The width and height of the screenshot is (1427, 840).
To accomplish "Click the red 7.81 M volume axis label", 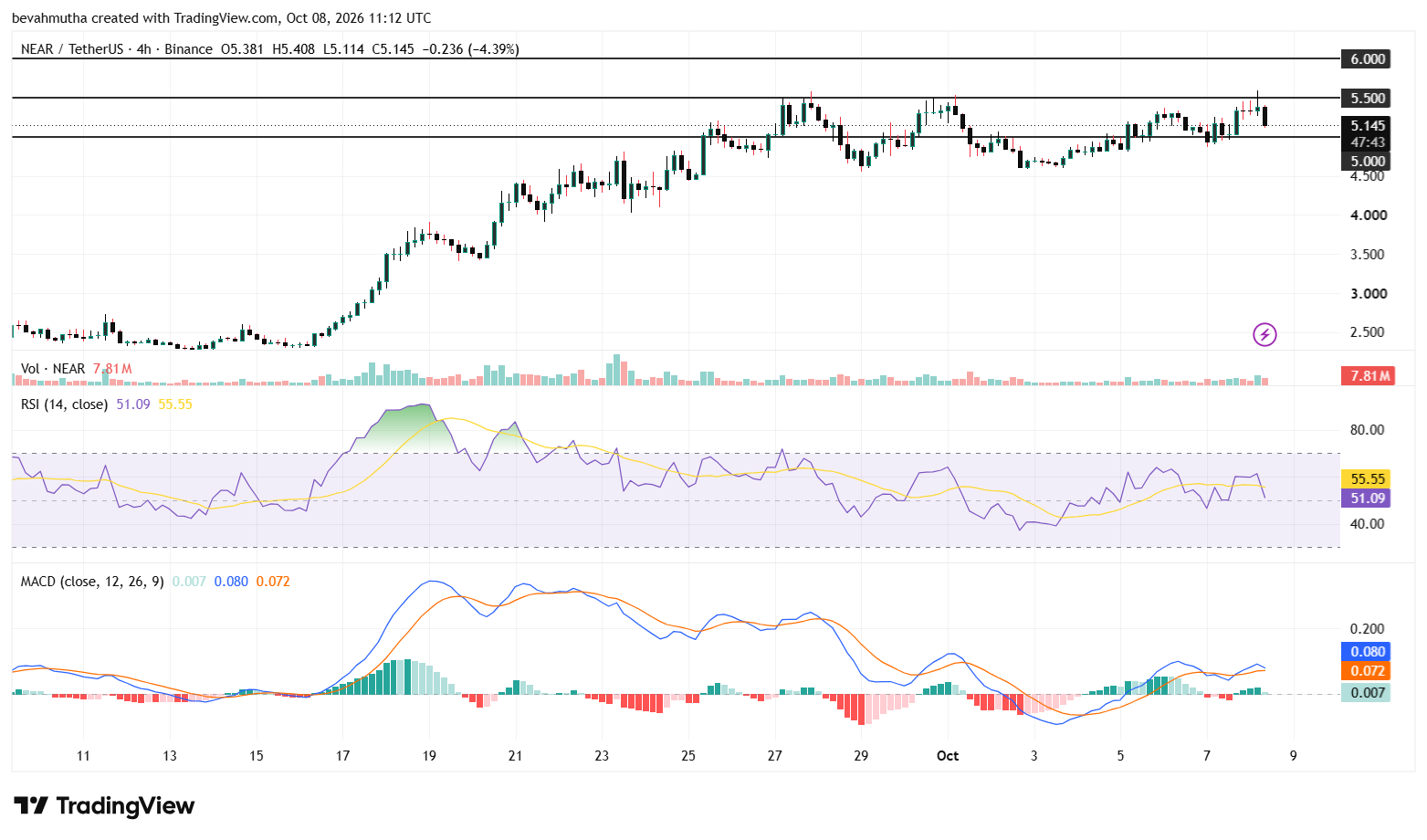I will pyautogui.click(x=1368, y=376).
